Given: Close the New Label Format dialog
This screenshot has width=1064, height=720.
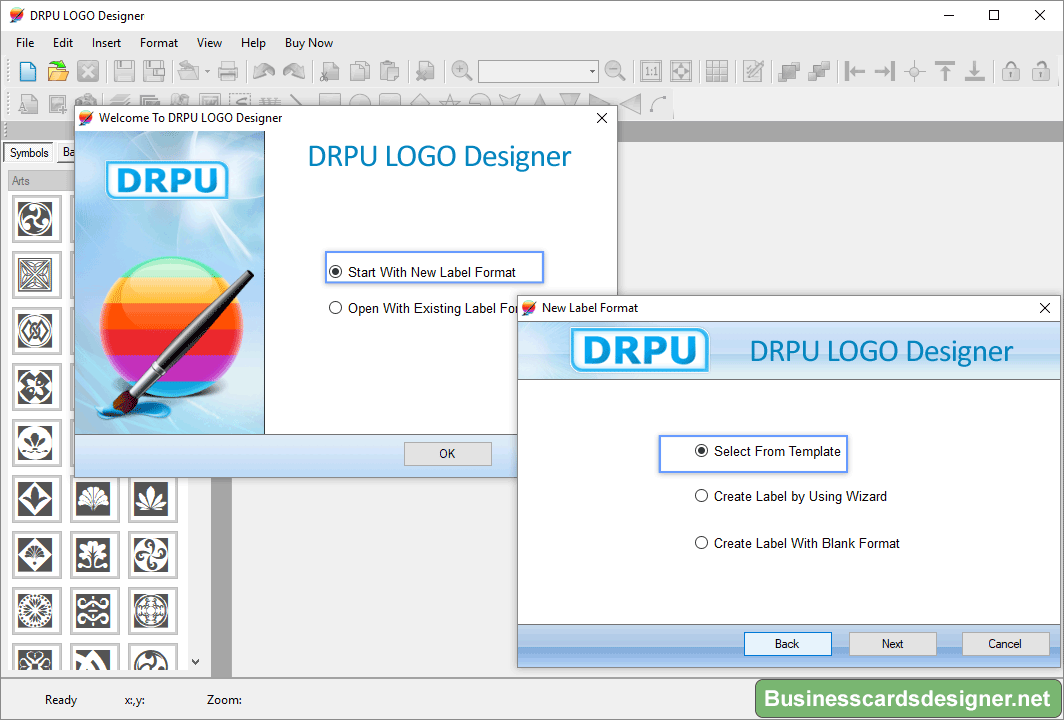Looking at the screenshot, I should (x=1045, y=308).
